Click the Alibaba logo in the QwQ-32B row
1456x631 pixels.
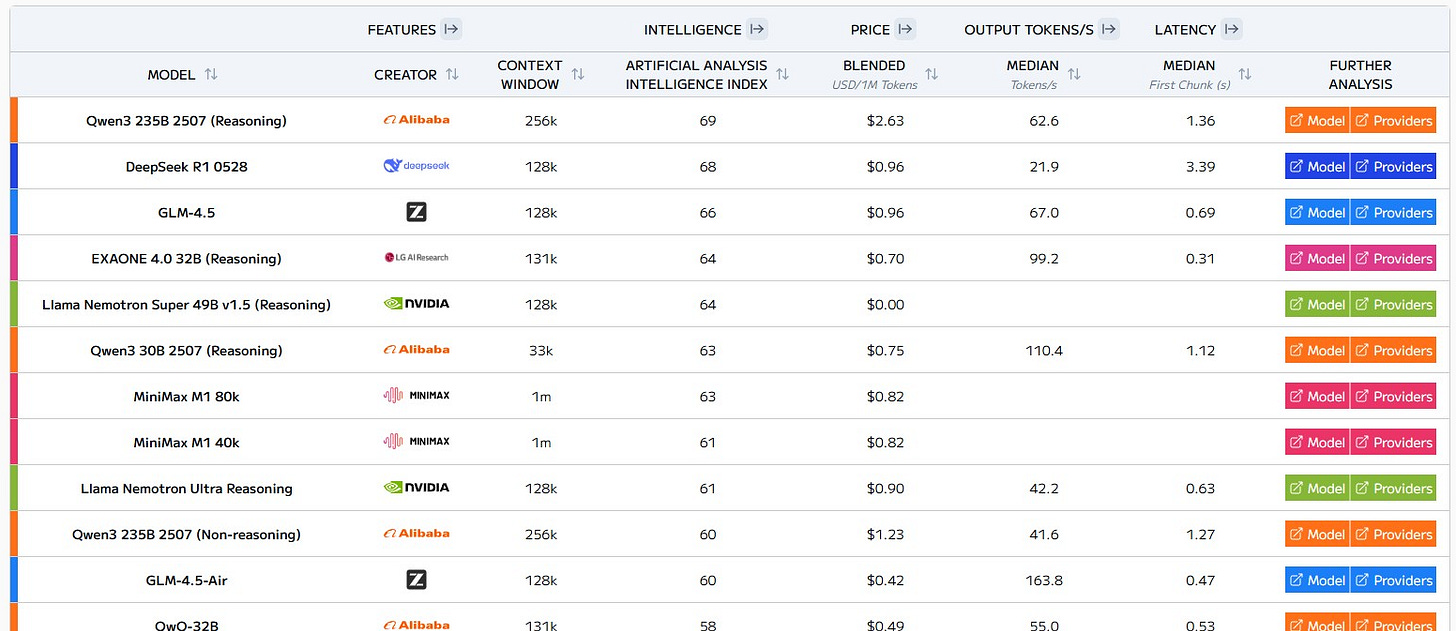point(416,625)
